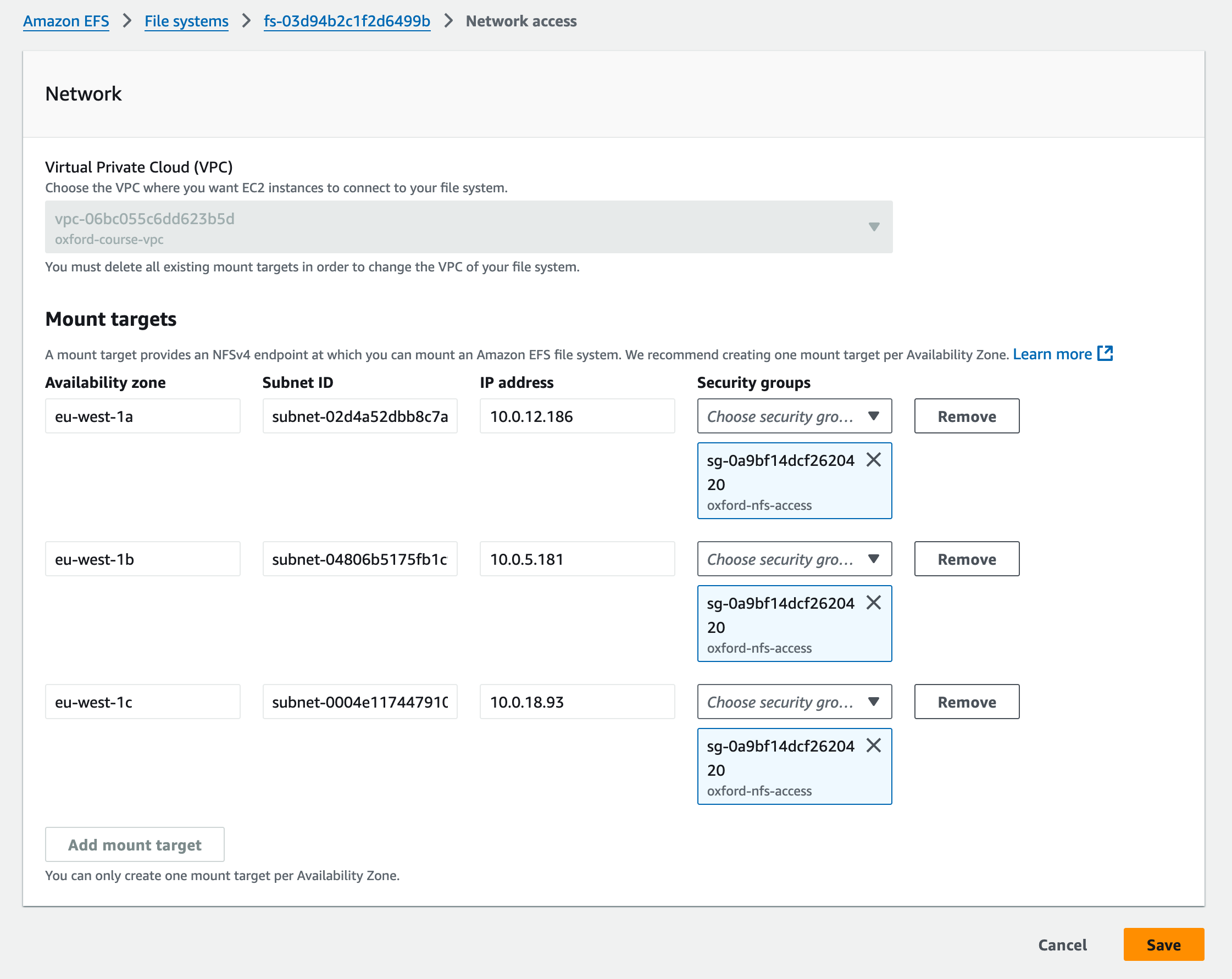Screen dimensions: 1232x979
Task: Cancel network access editing
Action: [x=1062, y=945]
